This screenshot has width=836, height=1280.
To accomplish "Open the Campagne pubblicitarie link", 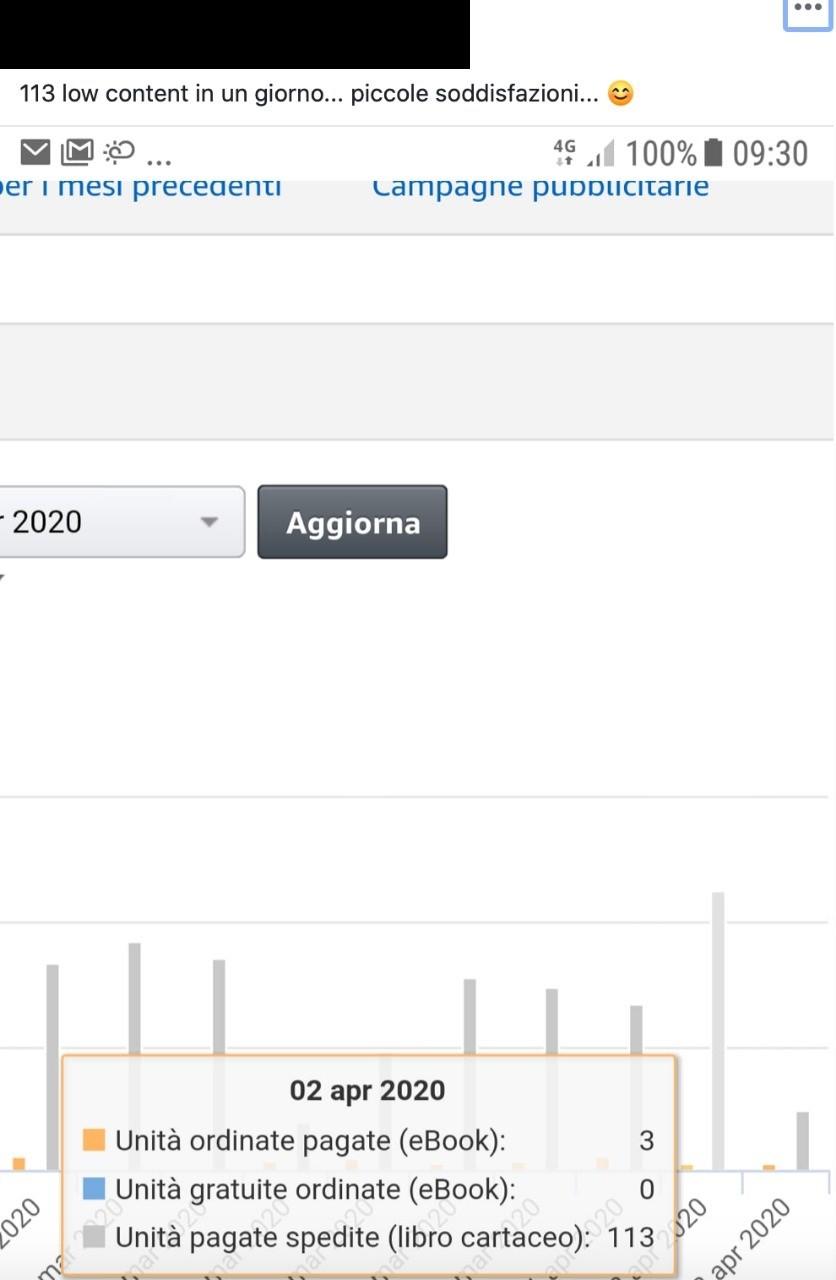I will coord(540,186).
